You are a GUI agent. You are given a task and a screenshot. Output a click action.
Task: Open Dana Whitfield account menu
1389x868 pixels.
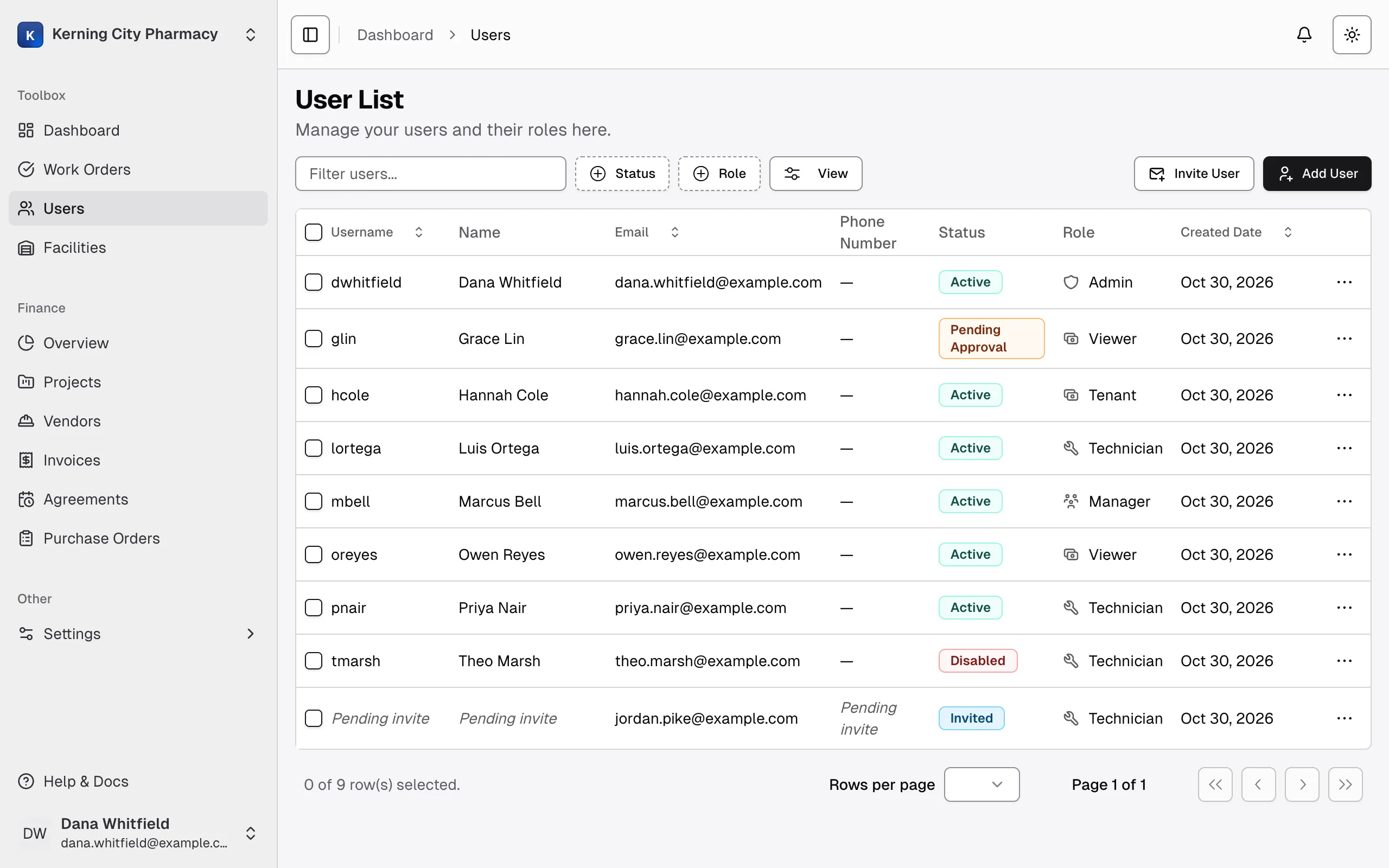point(138,833)
